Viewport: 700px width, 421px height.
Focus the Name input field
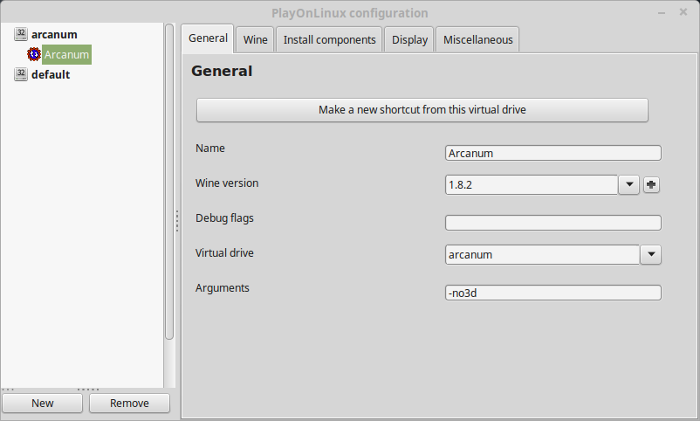tap(553, 153)
